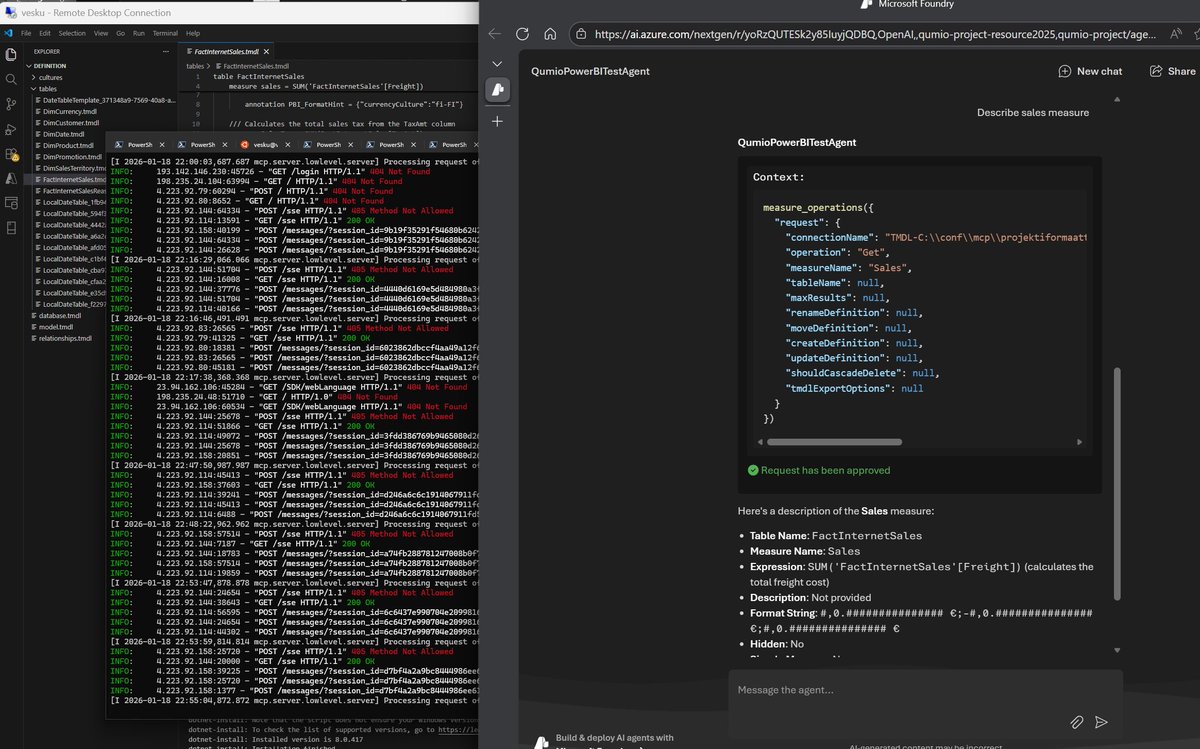Image resolution: width=1200 pixels, height=749 pixels.
Task: Click the 'Describe sales measure' user message
Action: coord(1033,113)
